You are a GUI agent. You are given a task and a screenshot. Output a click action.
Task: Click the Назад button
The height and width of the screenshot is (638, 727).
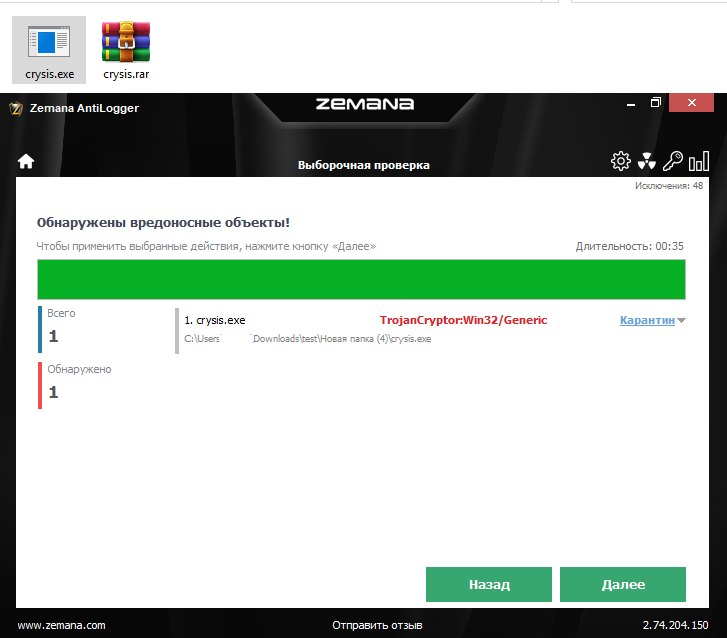click(x=489, y=584)
